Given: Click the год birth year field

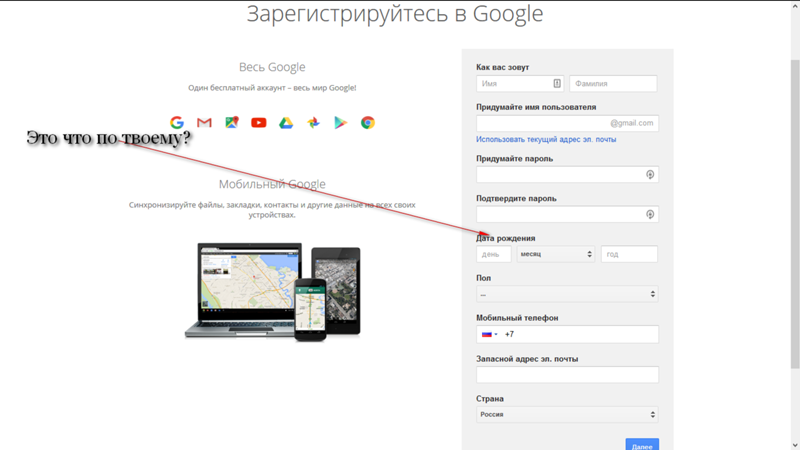Looking at the screenshot, I should tap(629, 254).
